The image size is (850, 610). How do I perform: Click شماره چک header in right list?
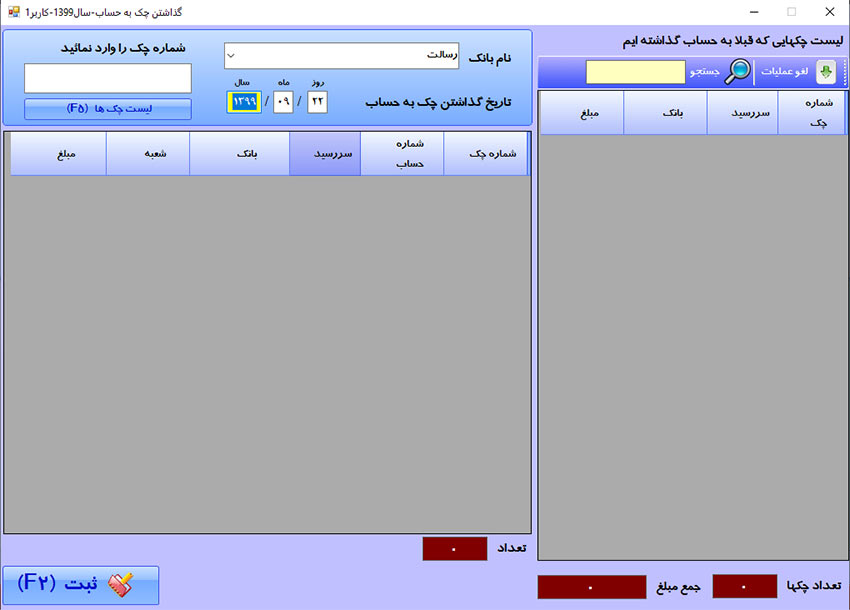point(812,113)
